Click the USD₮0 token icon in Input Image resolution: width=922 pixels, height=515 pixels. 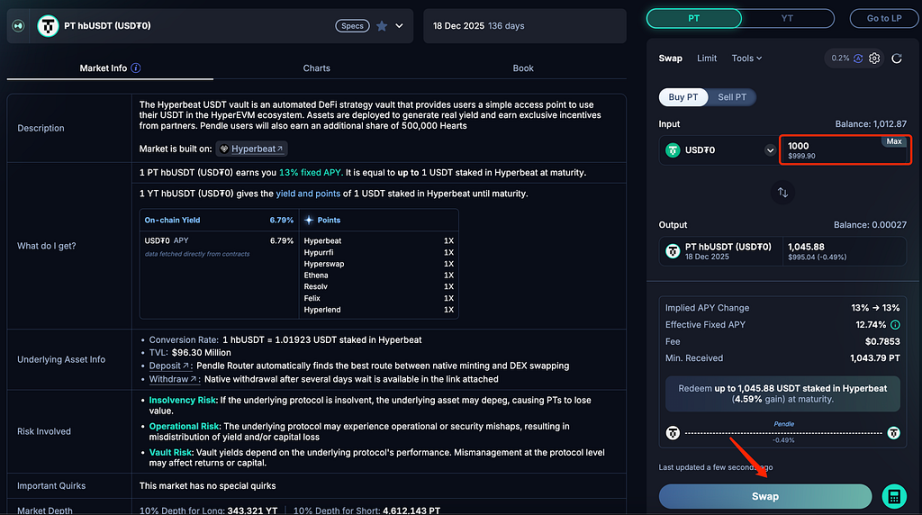(x=673, y=150)
